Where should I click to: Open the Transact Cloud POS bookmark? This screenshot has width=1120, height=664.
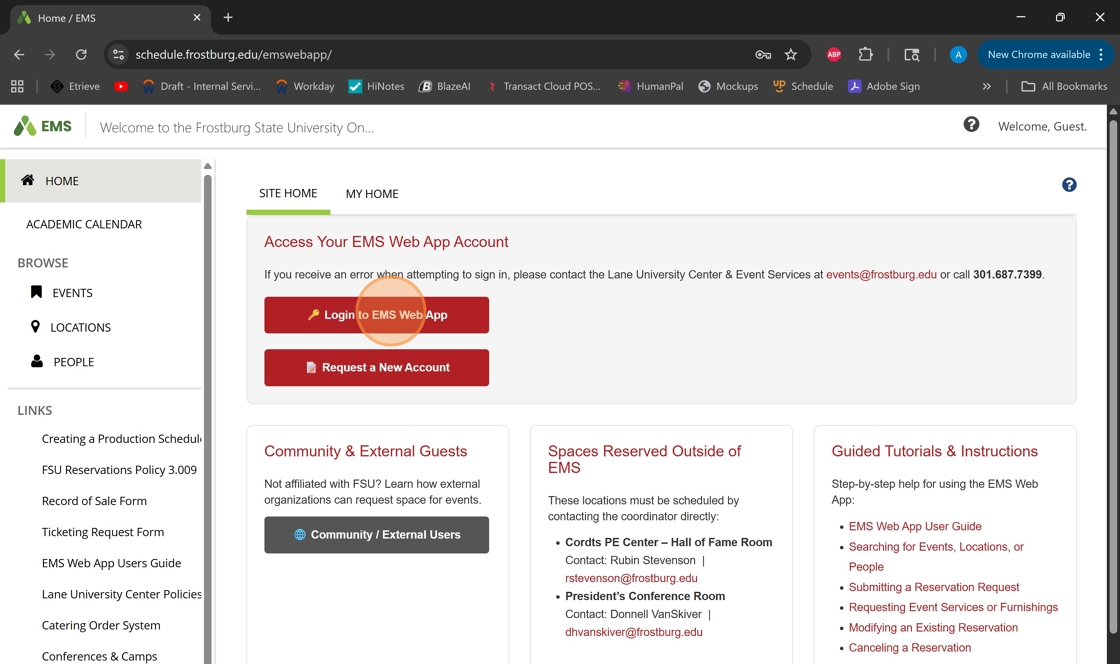pyautogui.click(x=544, y=86)
